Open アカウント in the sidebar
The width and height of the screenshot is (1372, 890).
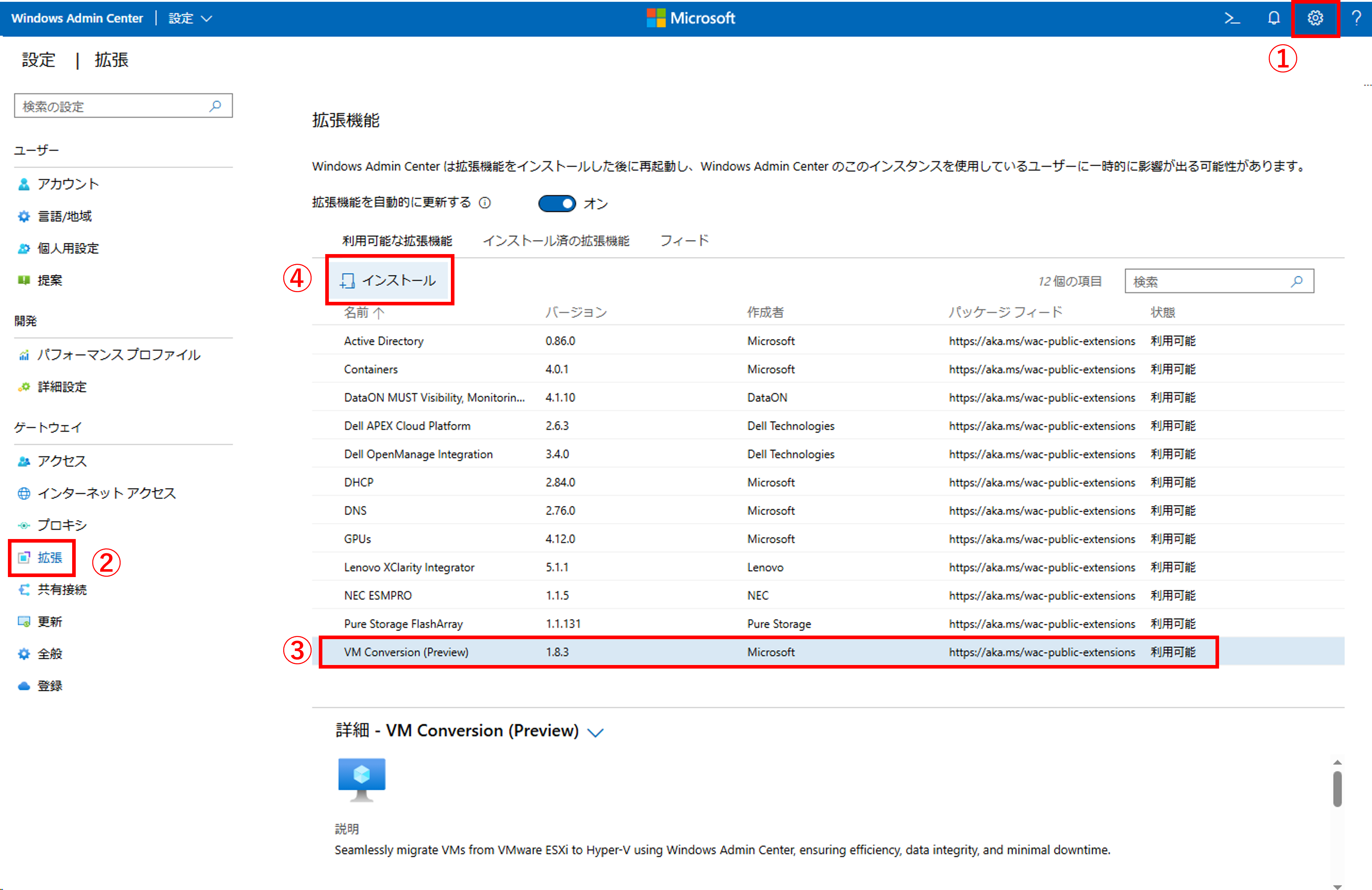point(68,184)
